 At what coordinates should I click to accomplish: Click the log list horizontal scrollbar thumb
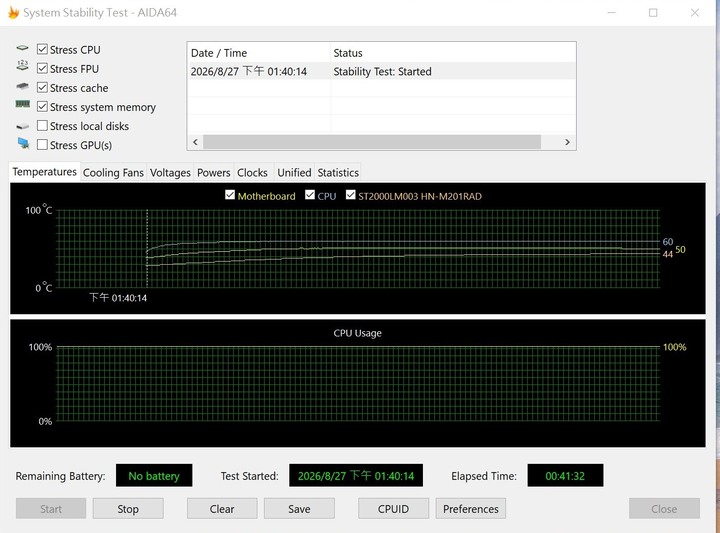372,142
